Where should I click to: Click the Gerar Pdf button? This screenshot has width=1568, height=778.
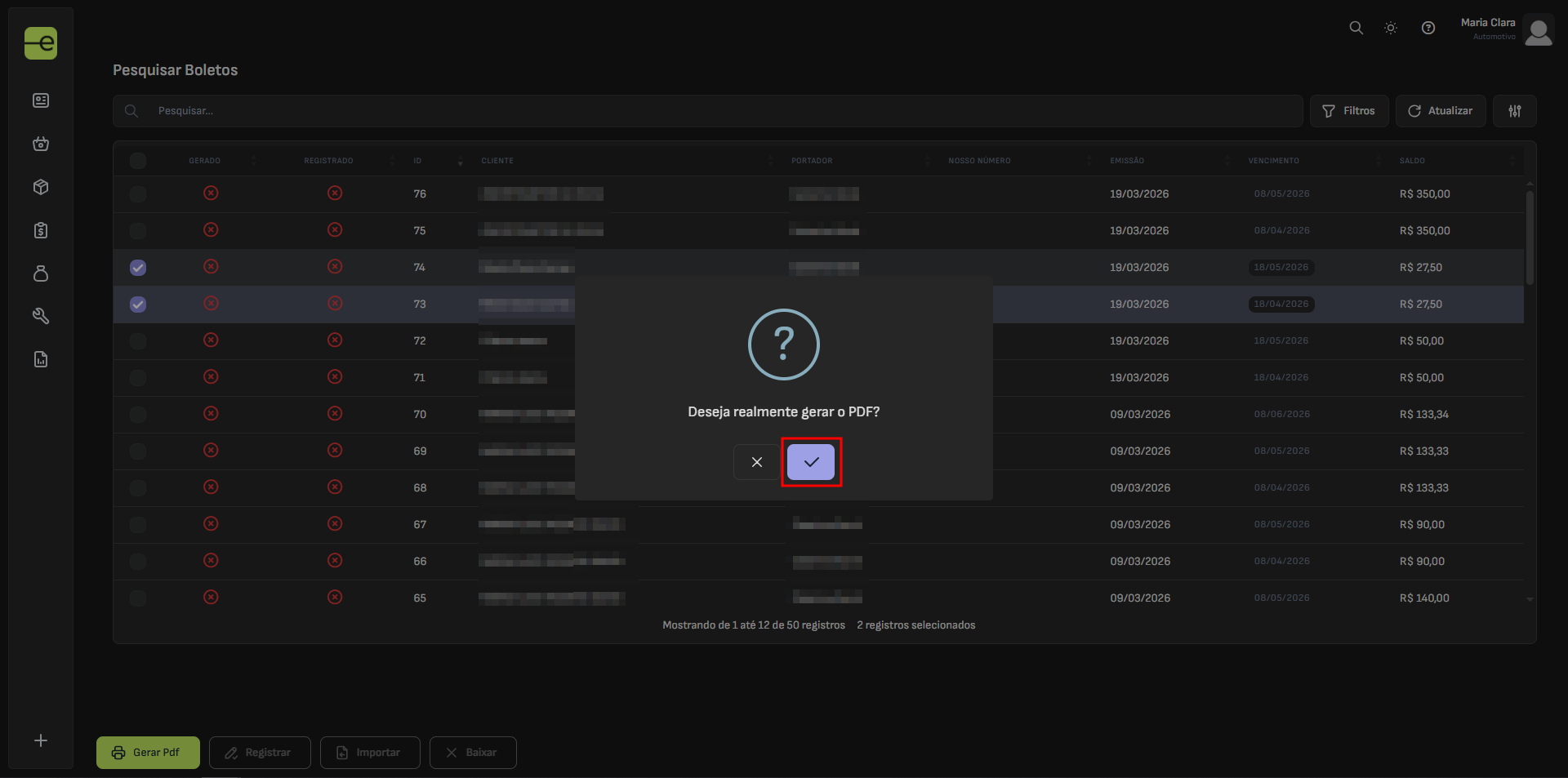(148, 753)
